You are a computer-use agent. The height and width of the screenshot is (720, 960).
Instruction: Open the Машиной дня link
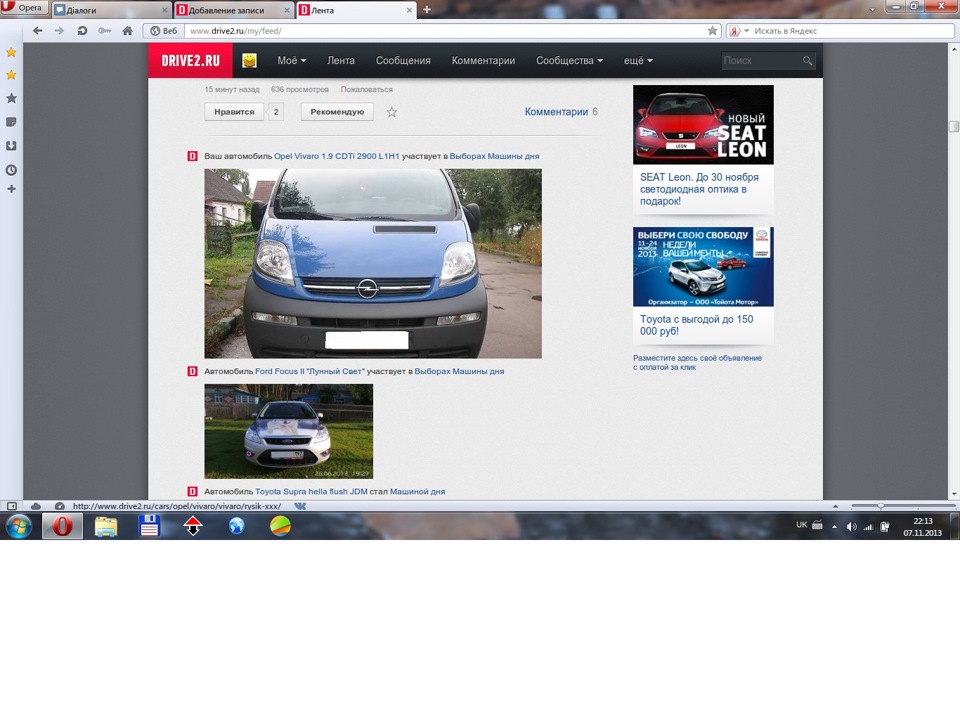click(x=418, y=492)
